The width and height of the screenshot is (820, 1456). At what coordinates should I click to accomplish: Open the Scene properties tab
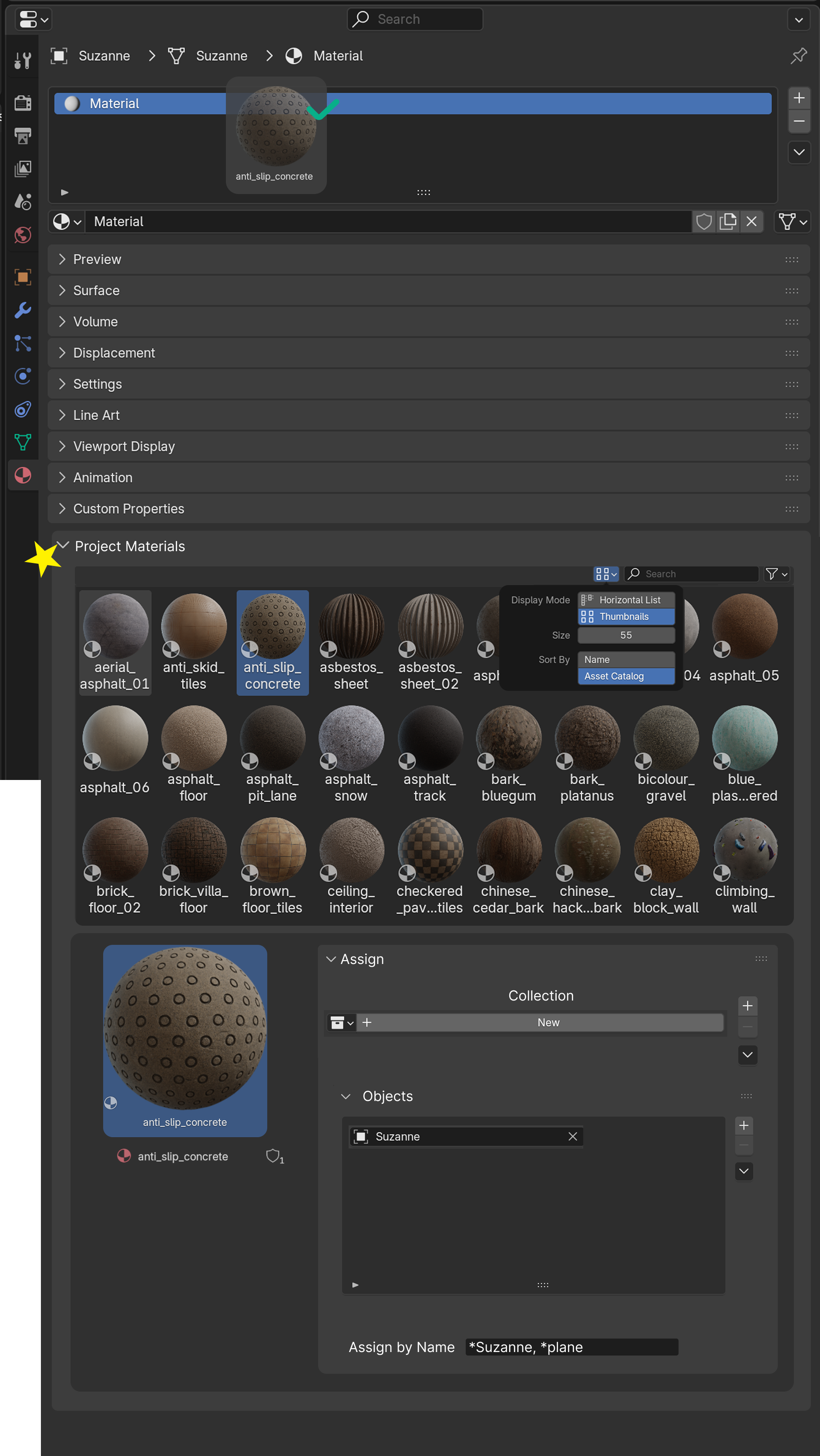[23, 201]
